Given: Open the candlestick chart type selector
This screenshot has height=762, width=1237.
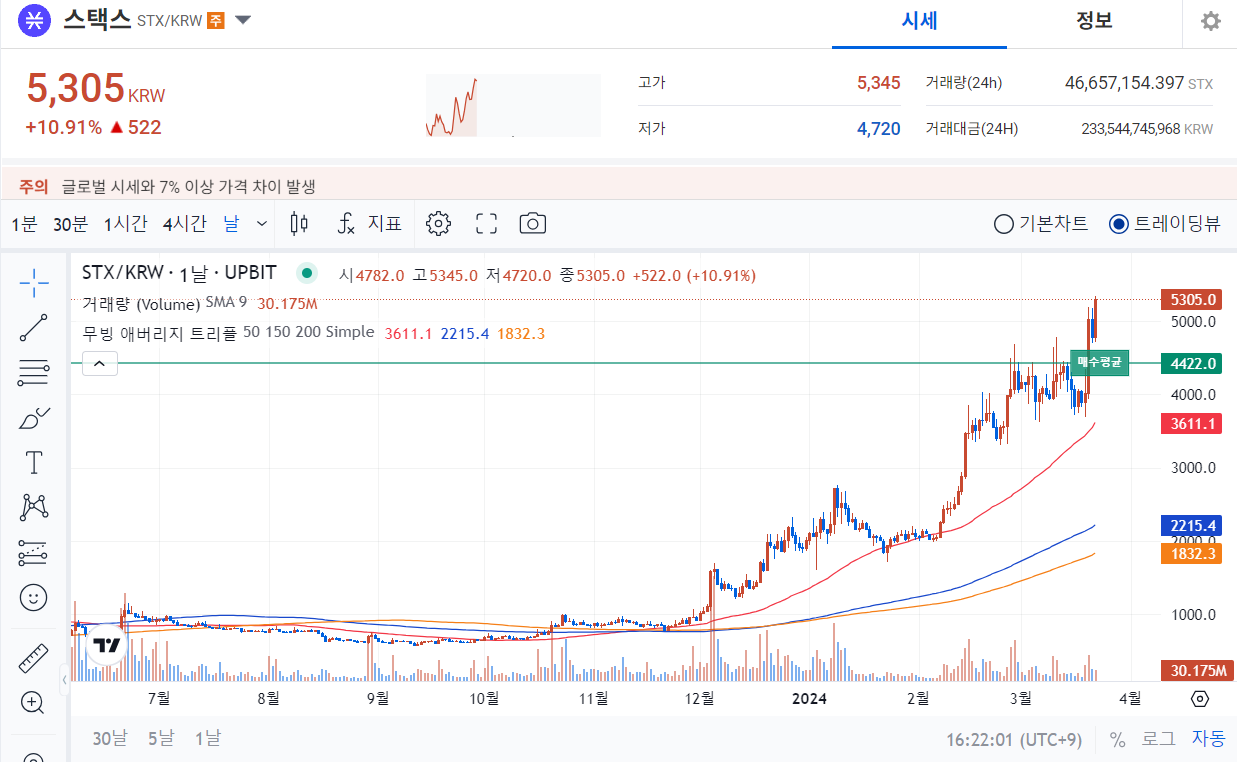Looking at the screenshot, I should pos(298,223).
